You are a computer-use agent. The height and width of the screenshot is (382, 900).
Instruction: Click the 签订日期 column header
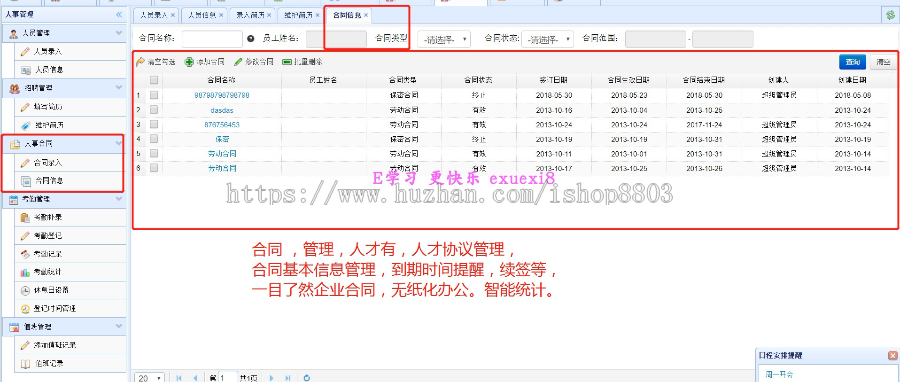click(553, 80)
